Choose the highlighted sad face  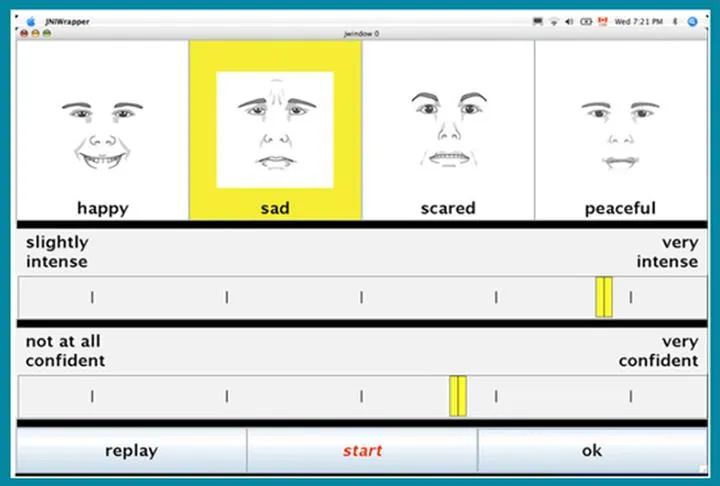[x=275, y=130]
